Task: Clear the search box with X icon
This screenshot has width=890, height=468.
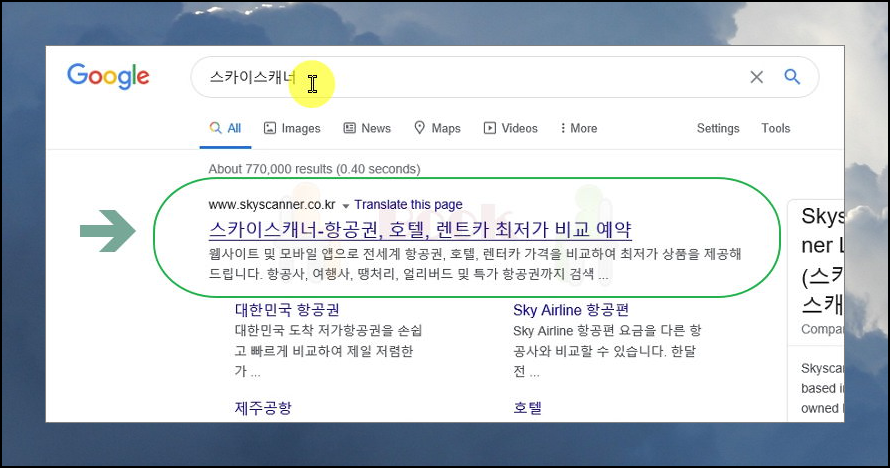Action: point(756,77)
